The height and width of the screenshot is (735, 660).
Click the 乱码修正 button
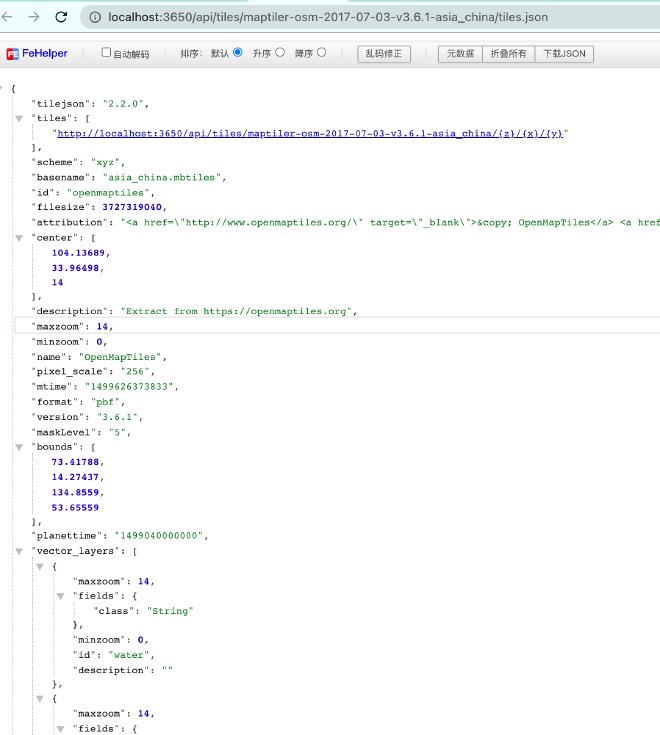point(384,54)
